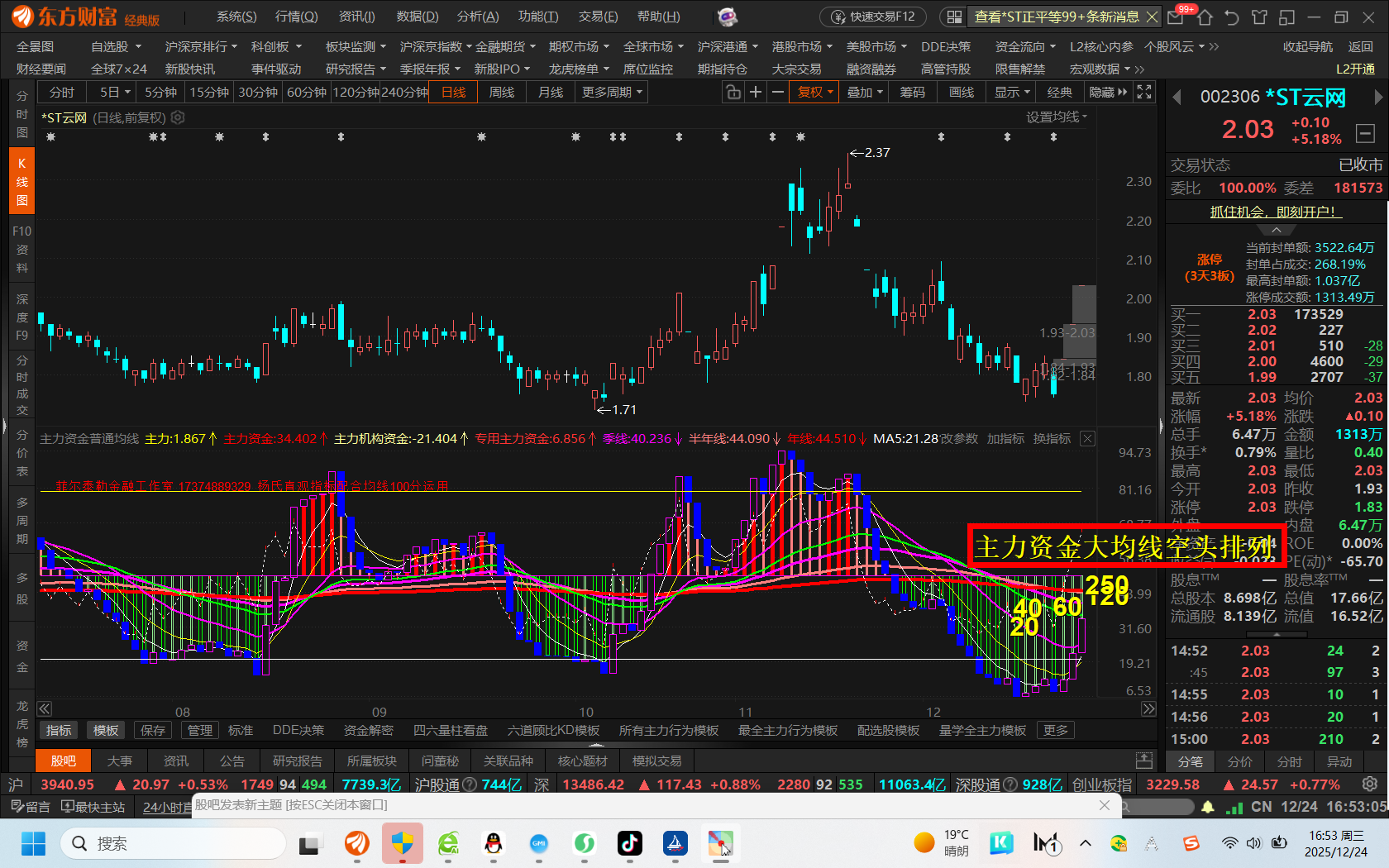Screen dimensions: 1389x868
Task: Expand the 更多周期 dropdown
Action: [612, 93]
